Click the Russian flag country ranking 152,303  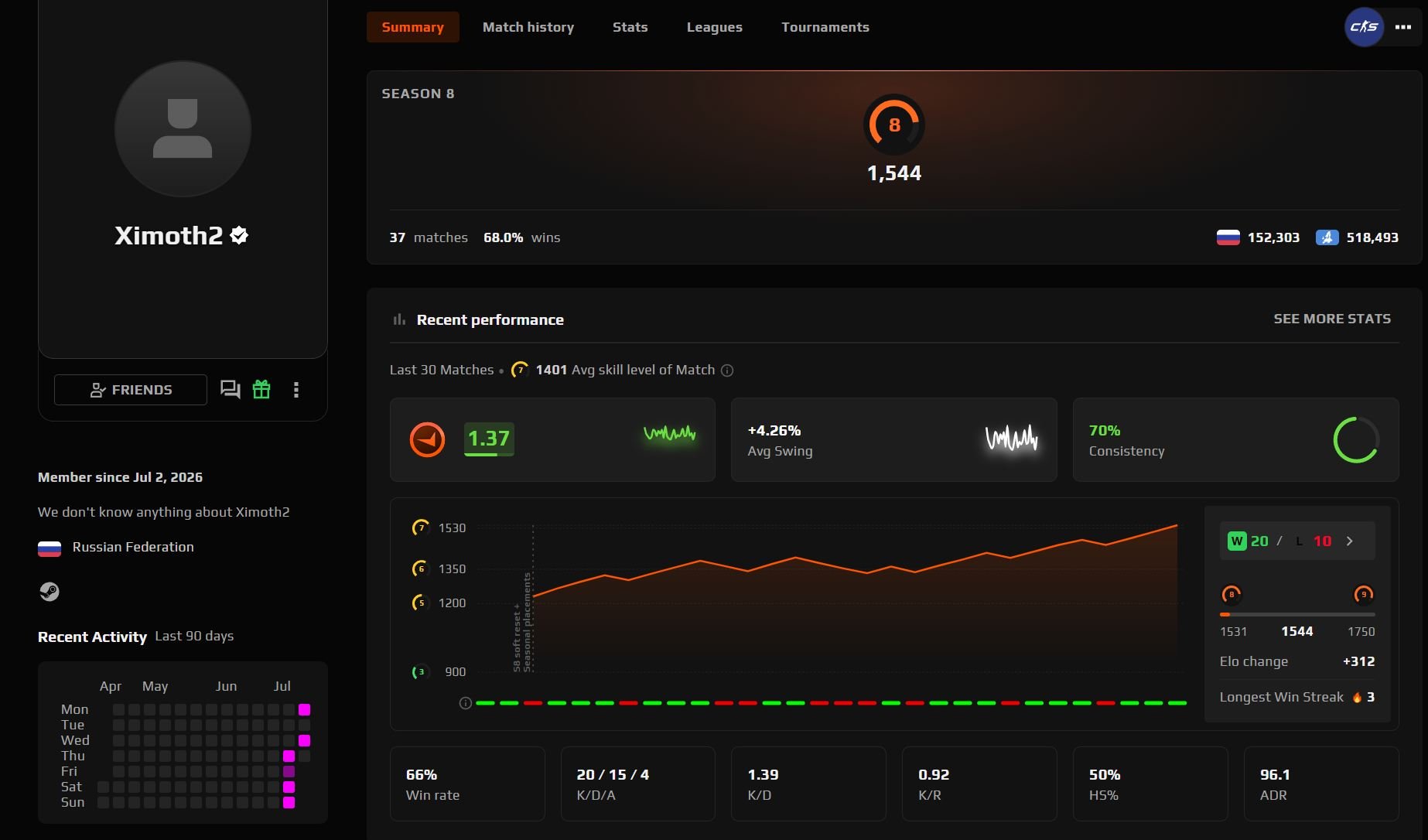pyautogui.click(x=1228, y=237)
